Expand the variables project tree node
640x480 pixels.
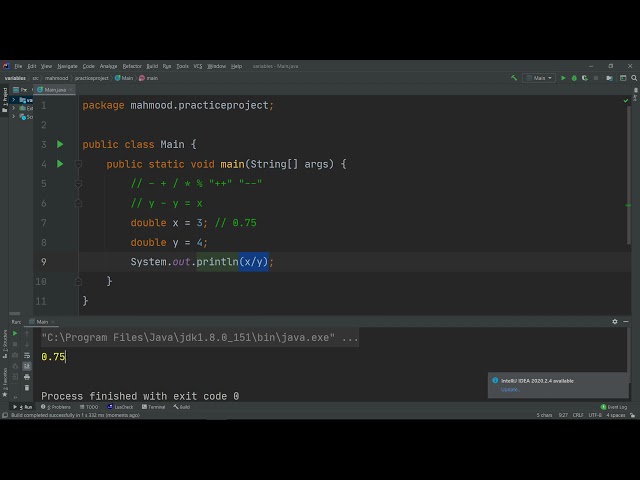coord(13,100)
